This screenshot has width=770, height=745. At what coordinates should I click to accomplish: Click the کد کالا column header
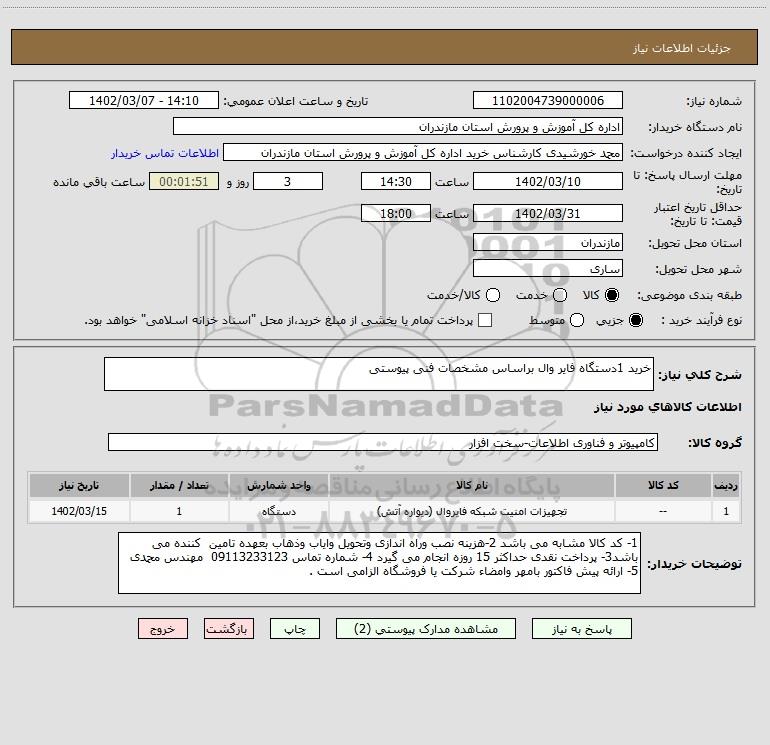663,485
